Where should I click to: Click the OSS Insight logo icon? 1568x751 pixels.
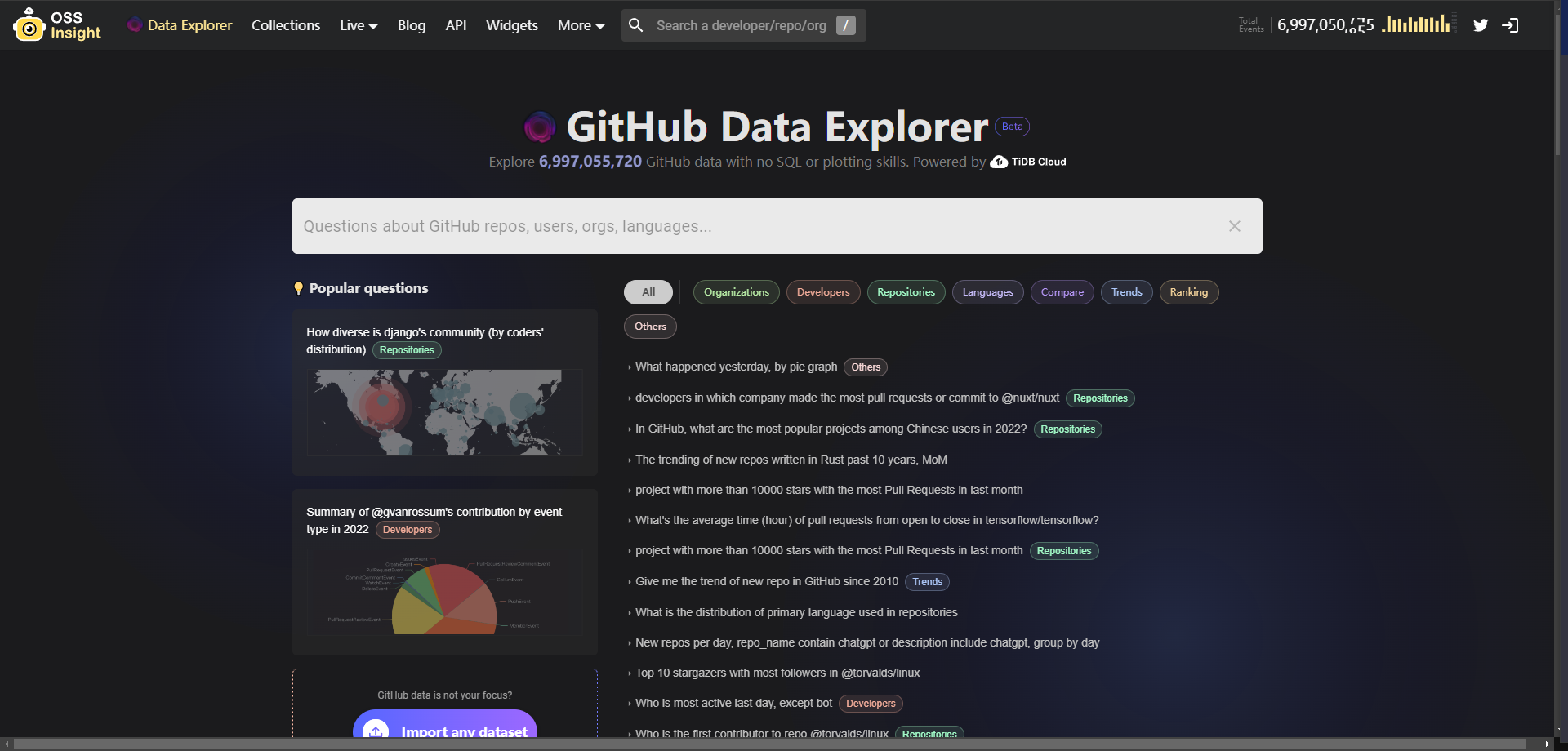point(29,25)
